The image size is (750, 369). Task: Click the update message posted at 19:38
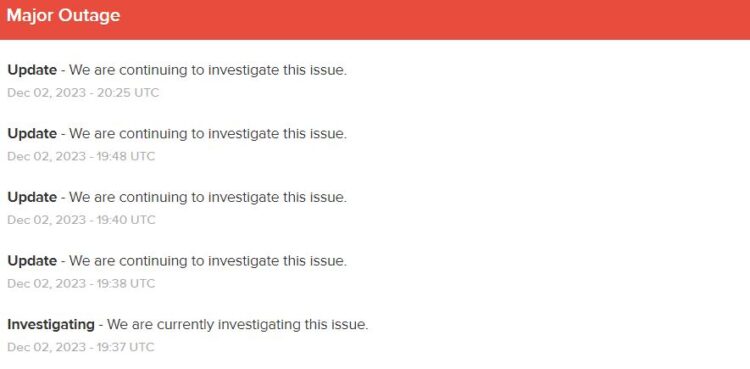[x=208, y=261]
